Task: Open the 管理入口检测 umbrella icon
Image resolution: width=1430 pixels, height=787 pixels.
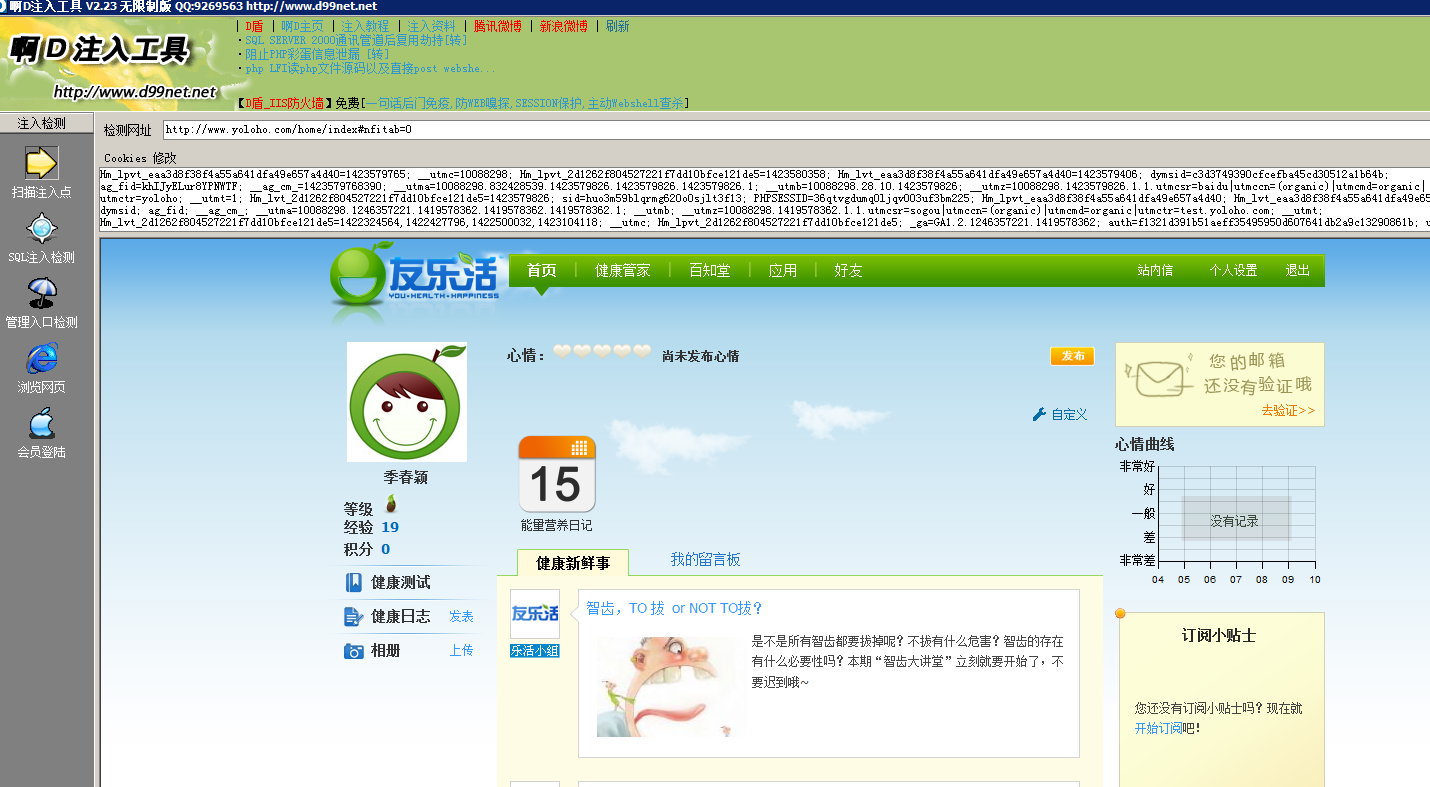Action: point(42,294)
